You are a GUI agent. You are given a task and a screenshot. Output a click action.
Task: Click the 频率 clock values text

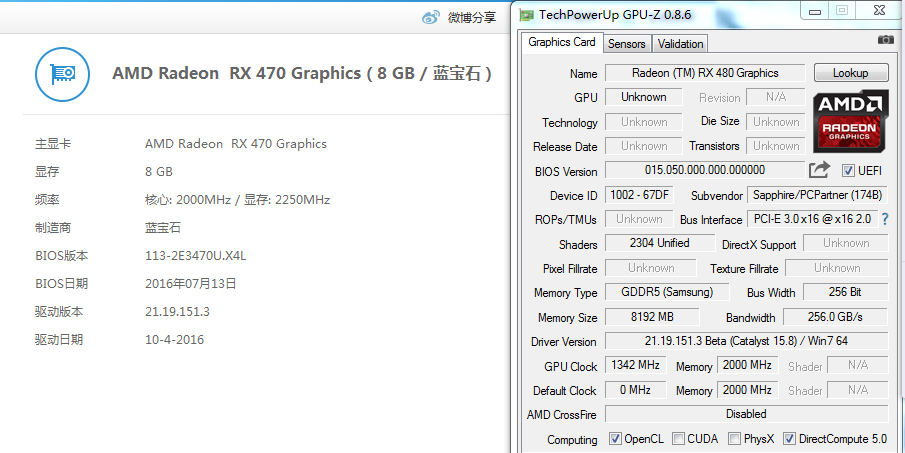[237, 200]
